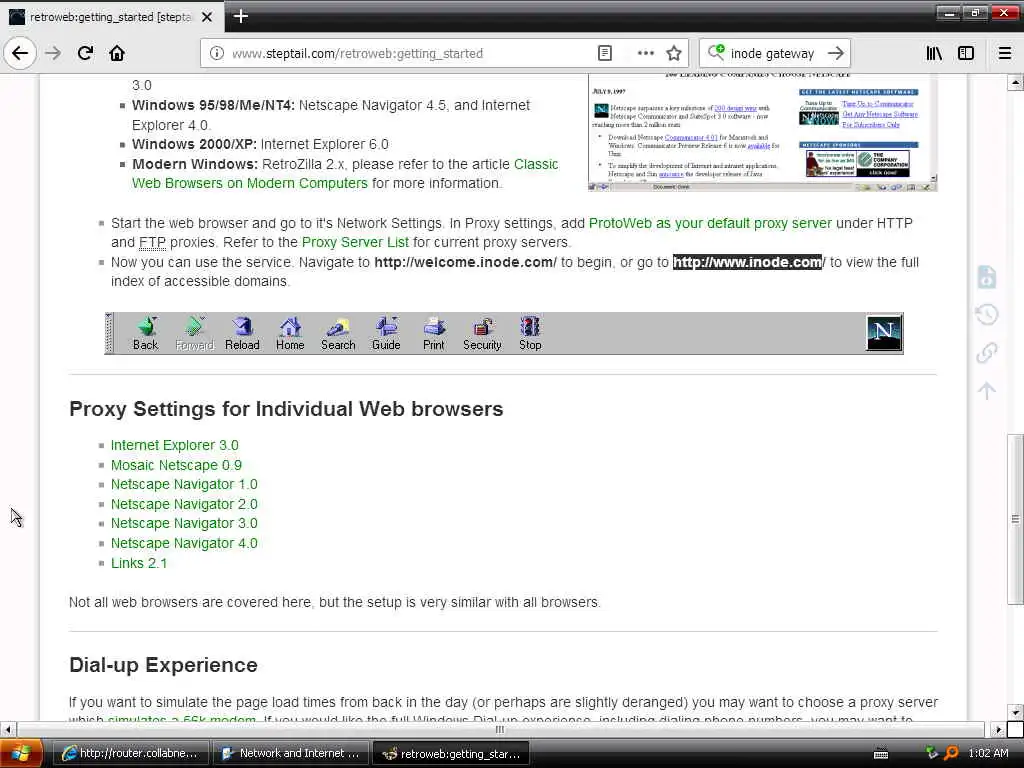This screenshot has height=768, width=1024.
Task: Click Netscape Back button image
Action: [x=146, y=334]
